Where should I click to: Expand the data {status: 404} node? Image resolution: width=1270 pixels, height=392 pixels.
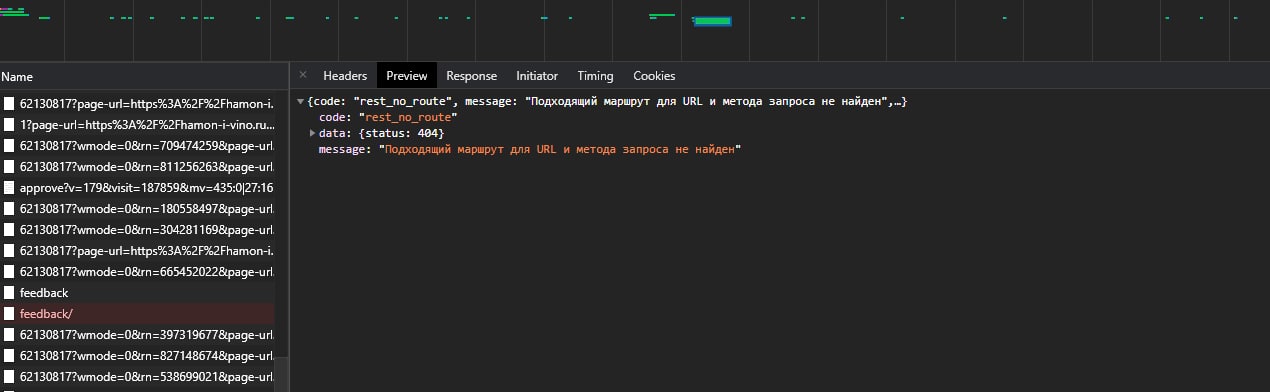pos(313,133)
